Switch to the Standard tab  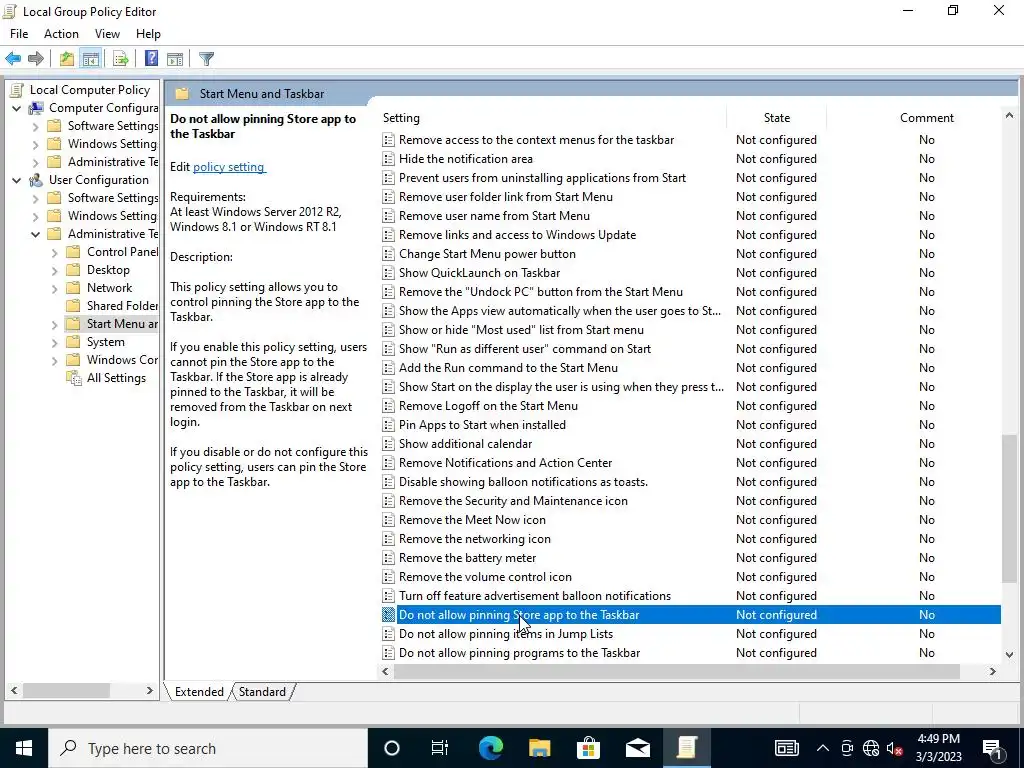[262, 692]
